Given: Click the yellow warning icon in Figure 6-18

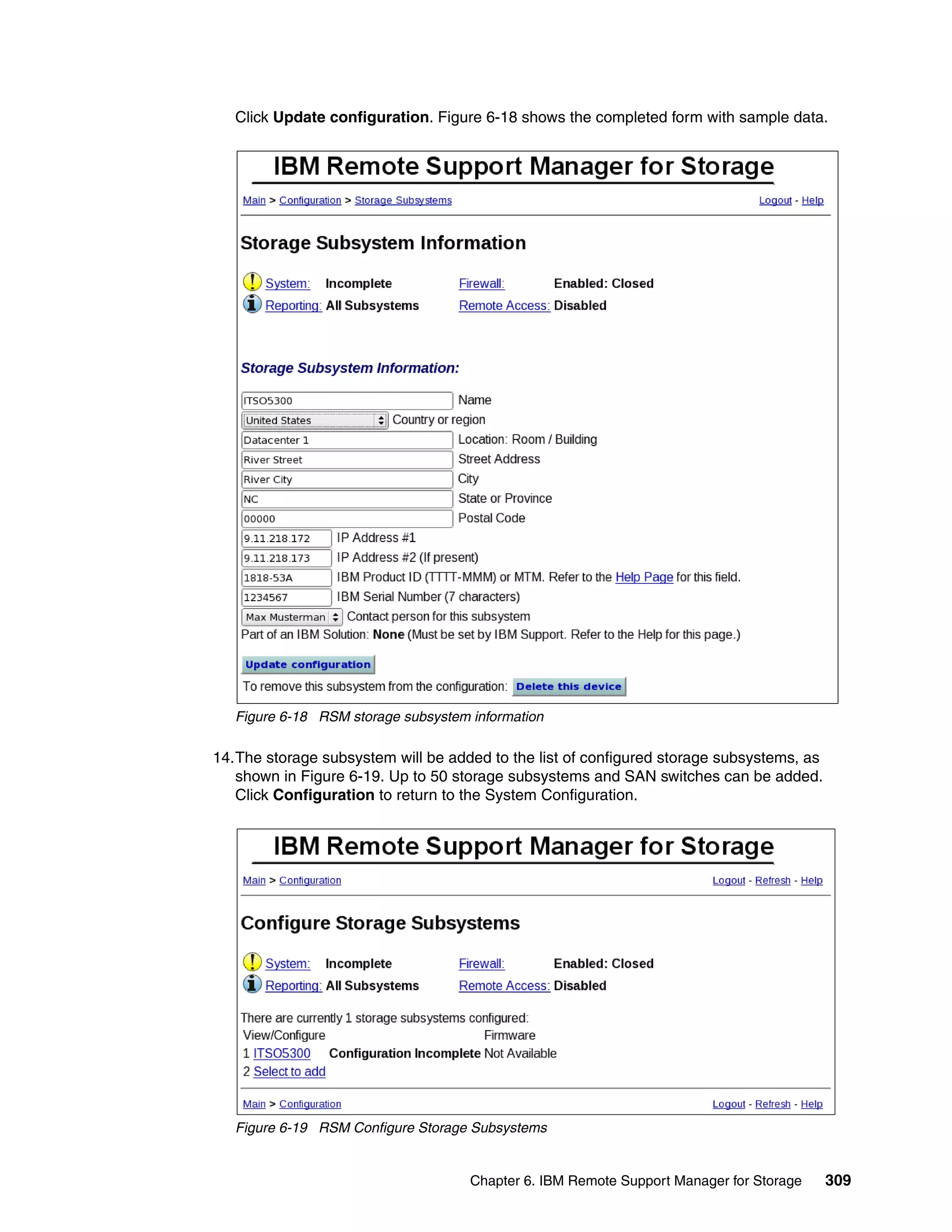Looking at the screenshot, I should [252, 281].
